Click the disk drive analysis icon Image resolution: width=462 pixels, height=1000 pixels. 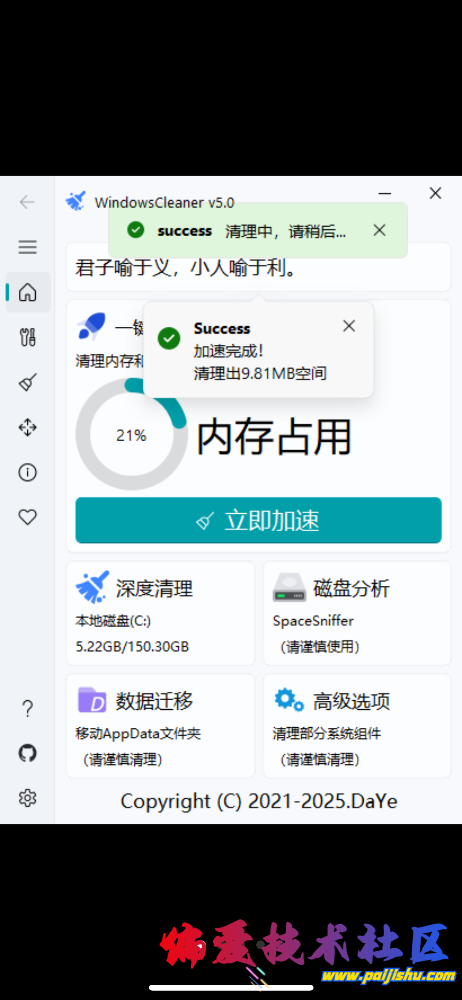[290, 587]
